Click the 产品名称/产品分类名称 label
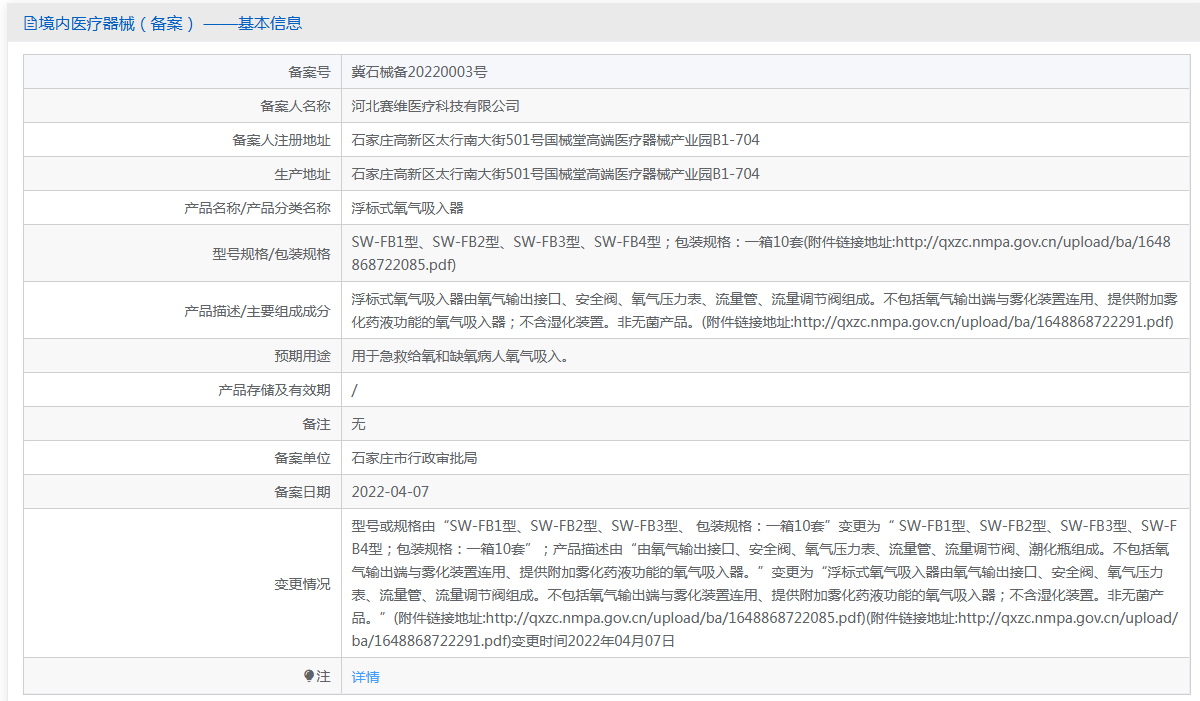The width and height of the screenshot is (1200, 701). (257, 208)
